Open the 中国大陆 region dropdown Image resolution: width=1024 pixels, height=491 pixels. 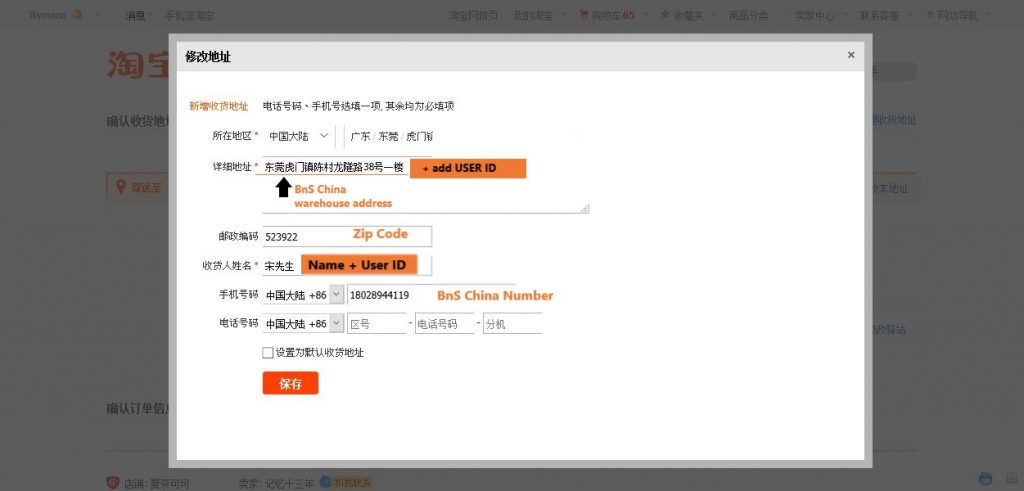(299, 136)
